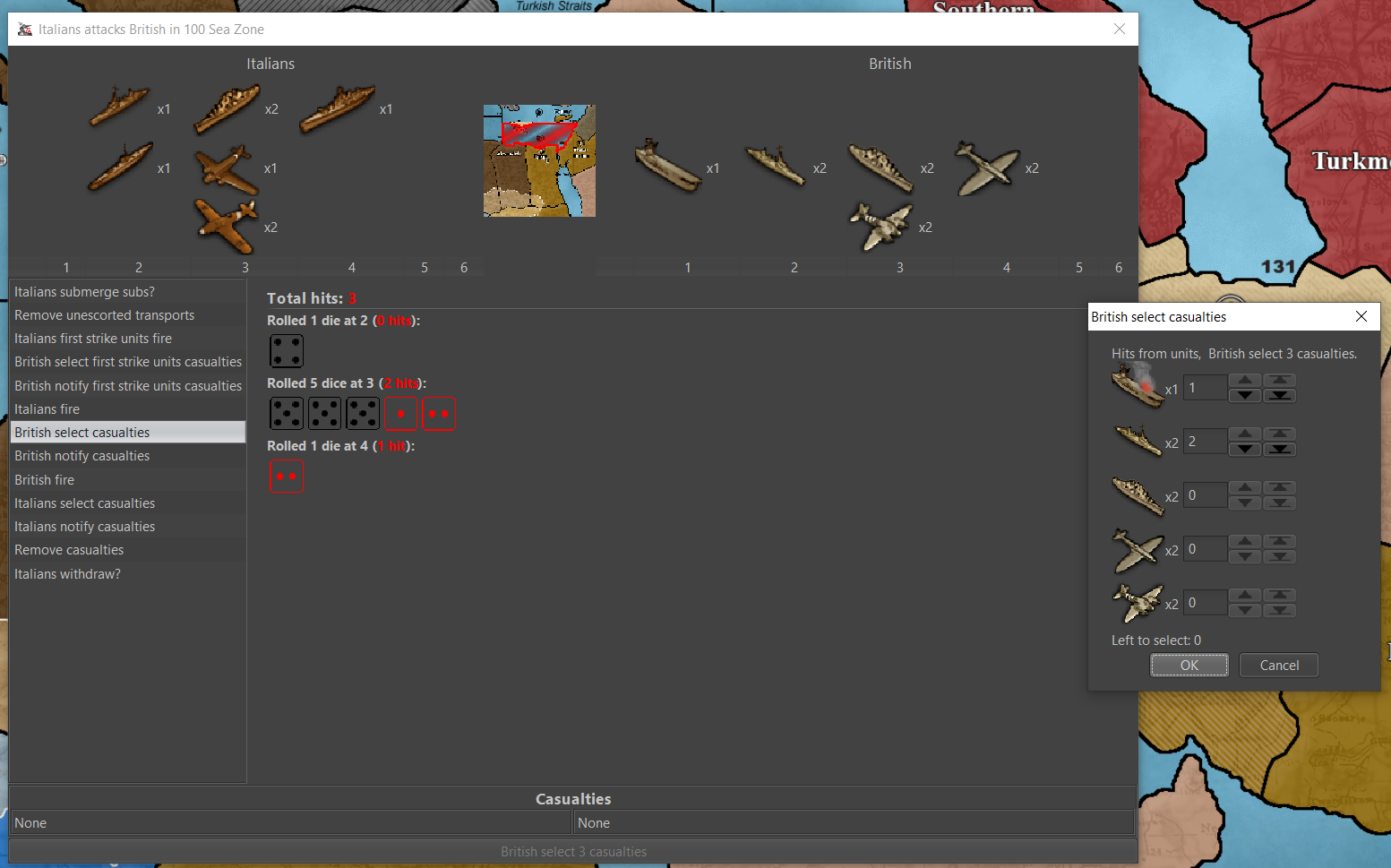1391x868 pixels.
Task: Set cruiser casualties to maximum
Action: point(1280,488)
